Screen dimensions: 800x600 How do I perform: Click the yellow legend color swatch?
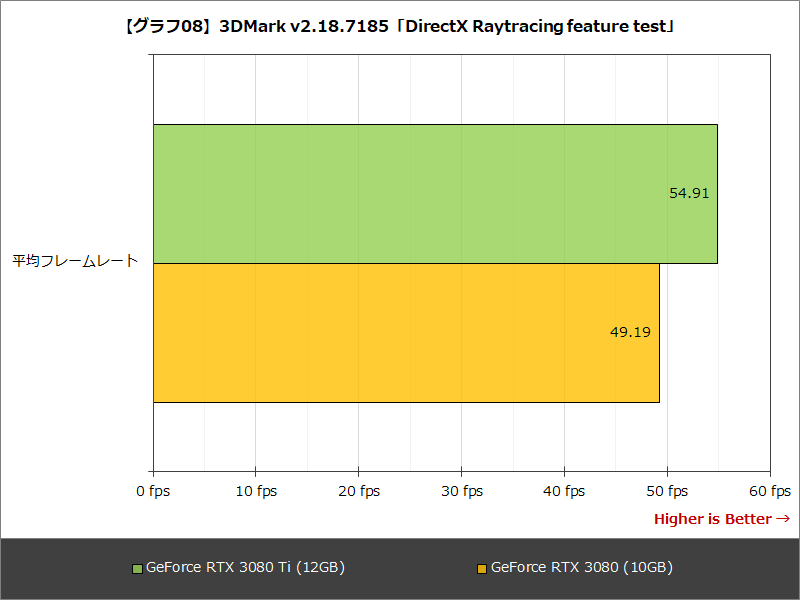coord(480,566)
